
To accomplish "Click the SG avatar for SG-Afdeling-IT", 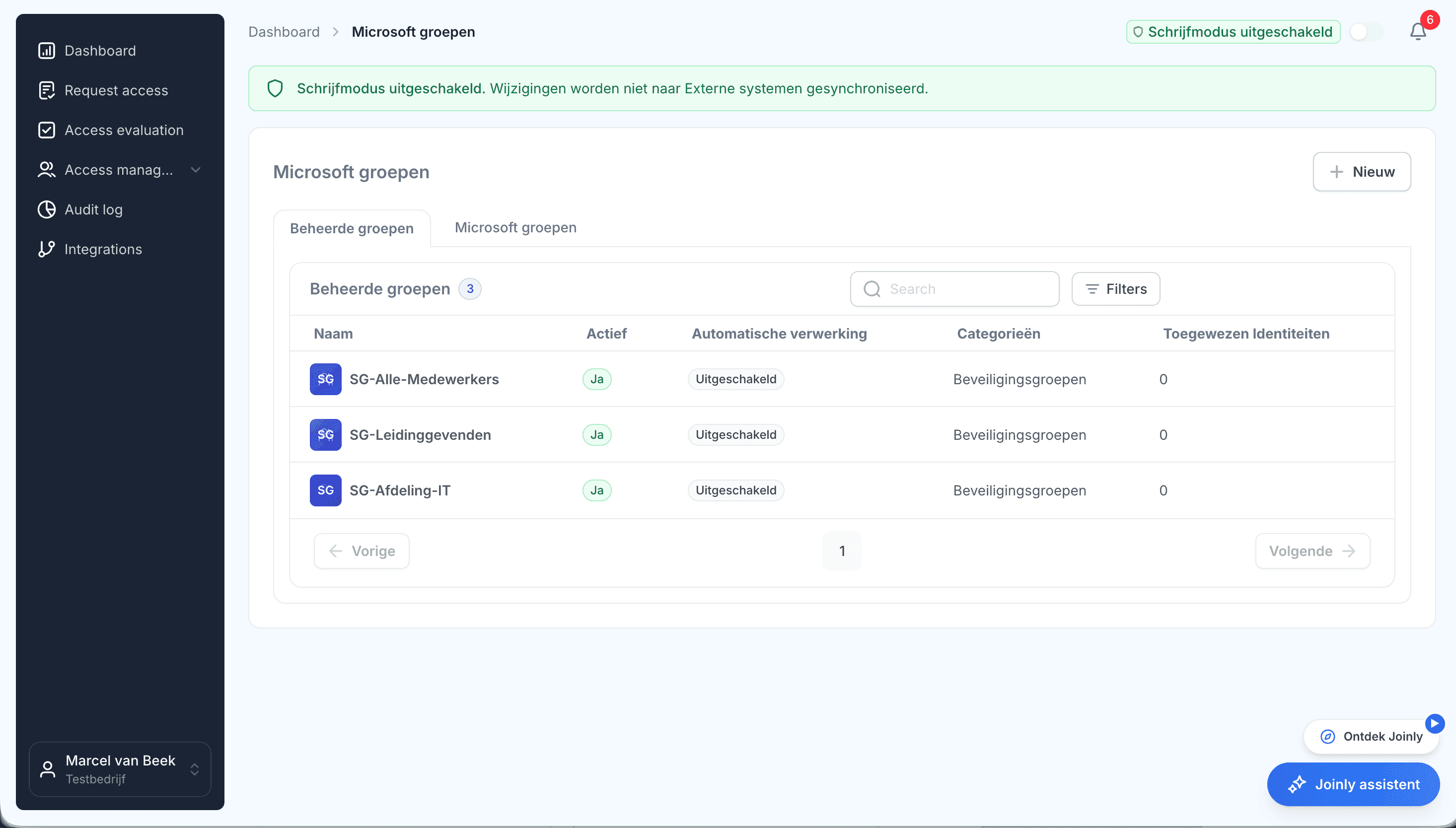I will [x=325, y=490].
